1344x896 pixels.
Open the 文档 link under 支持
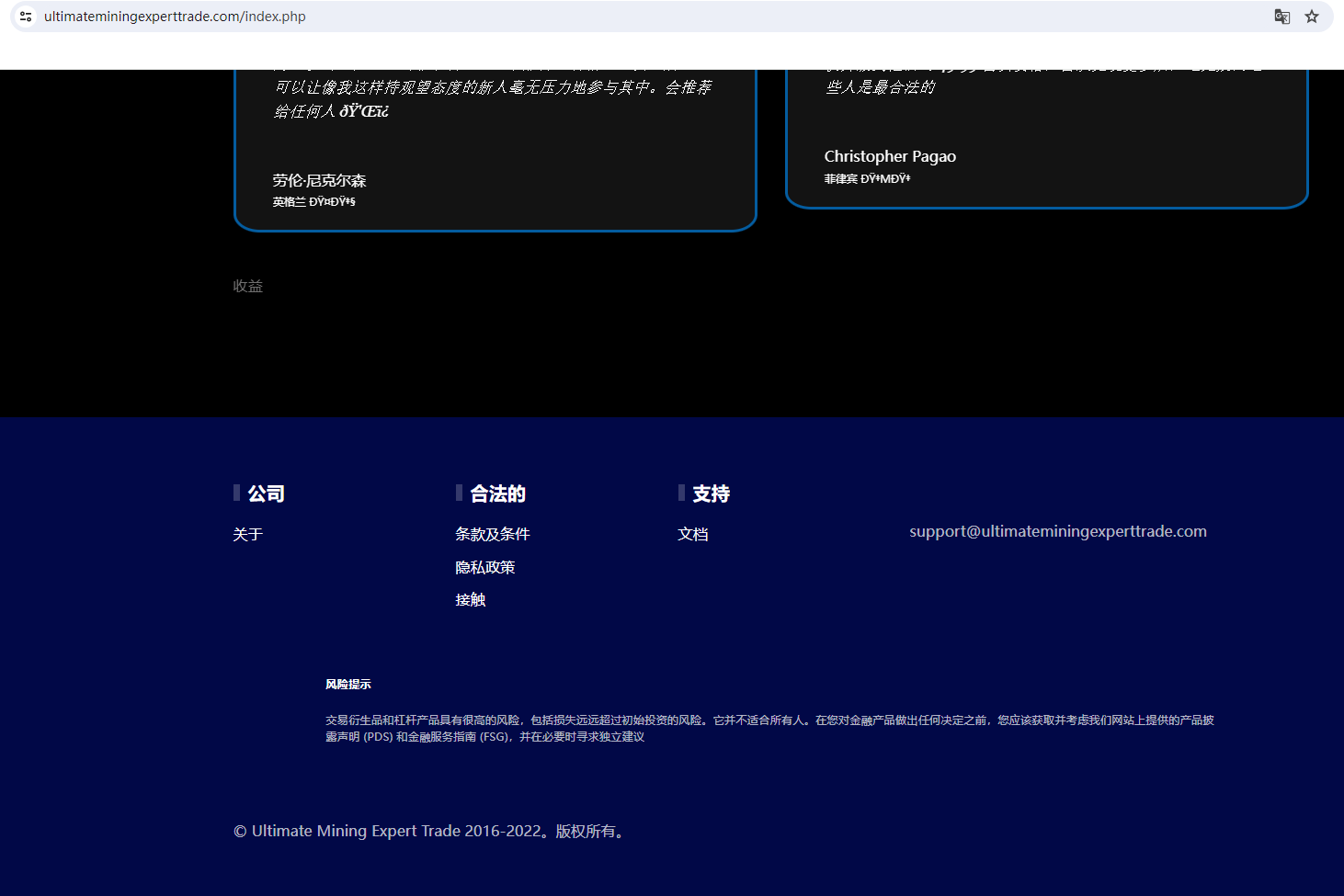tap(693, 535)
